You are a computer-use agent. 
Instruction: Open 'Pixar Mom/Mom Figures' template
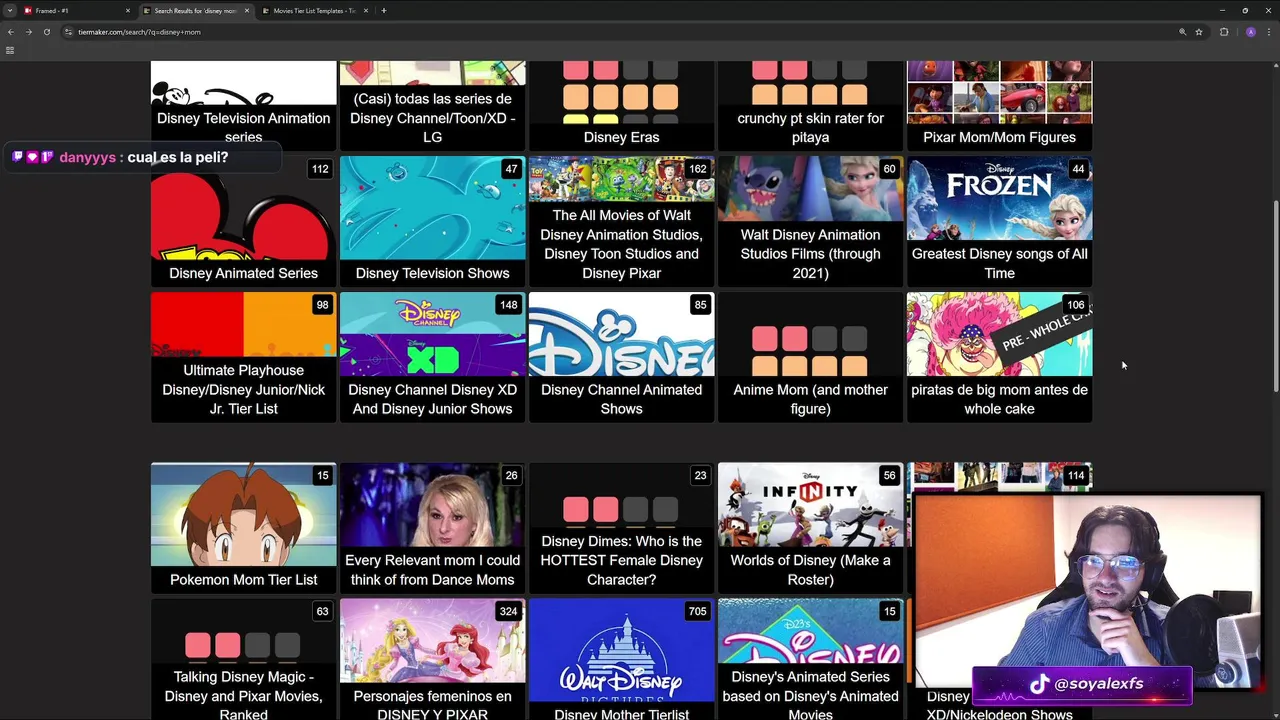pyautogui.click(x=999, y=105)
